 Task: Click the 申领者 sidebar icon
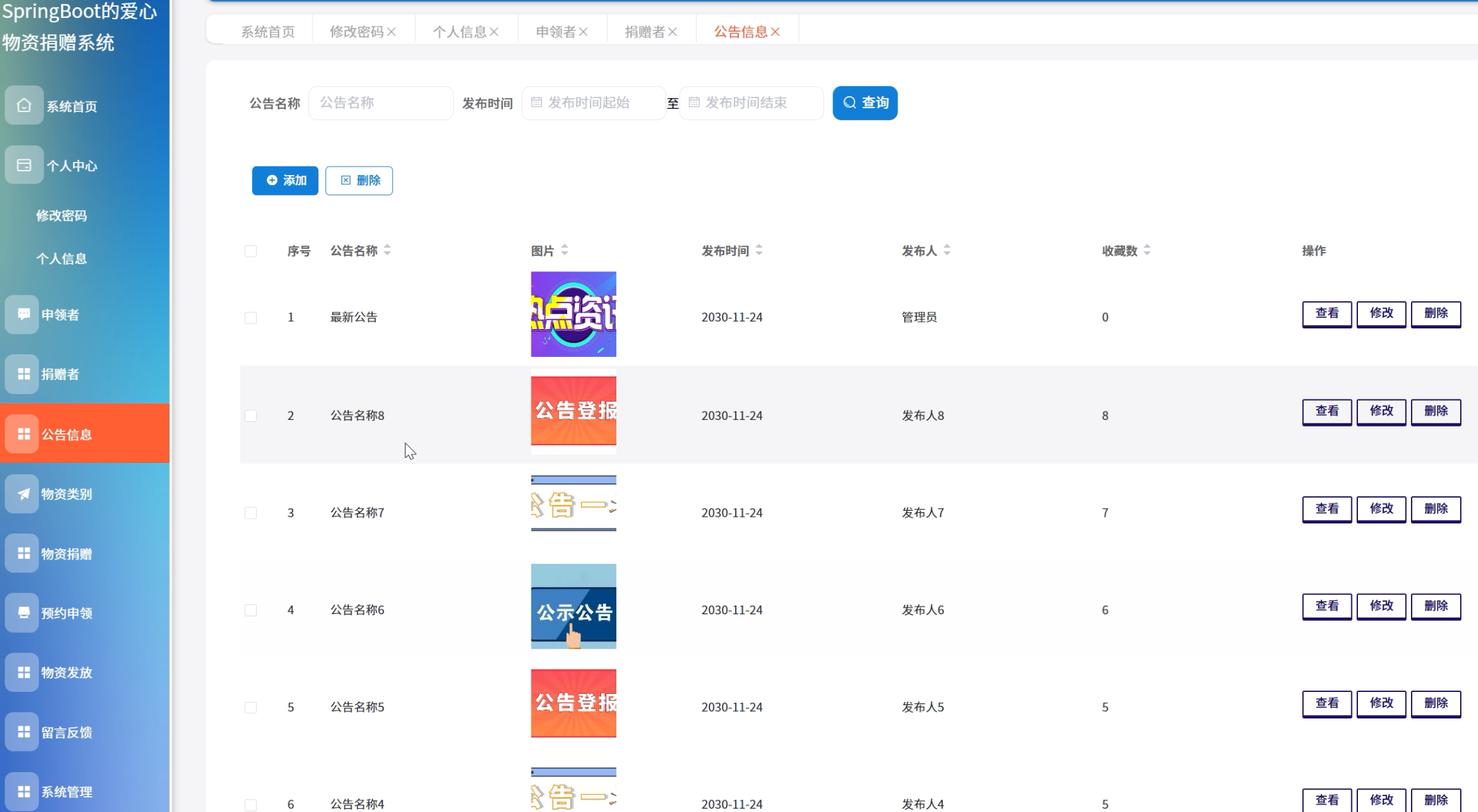tap(24, 314)
